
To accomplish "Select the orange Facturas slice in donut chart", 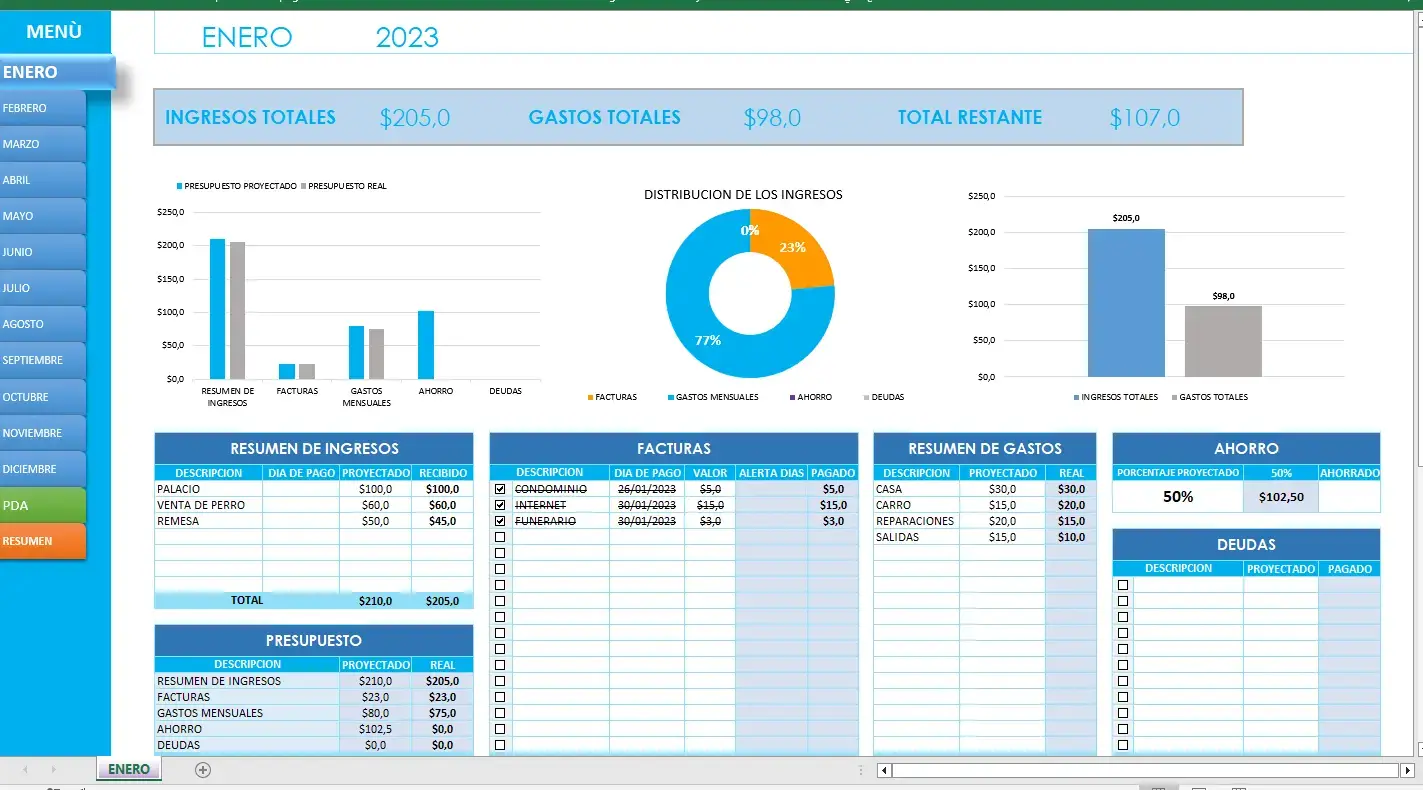I will (x=796, y=246).
